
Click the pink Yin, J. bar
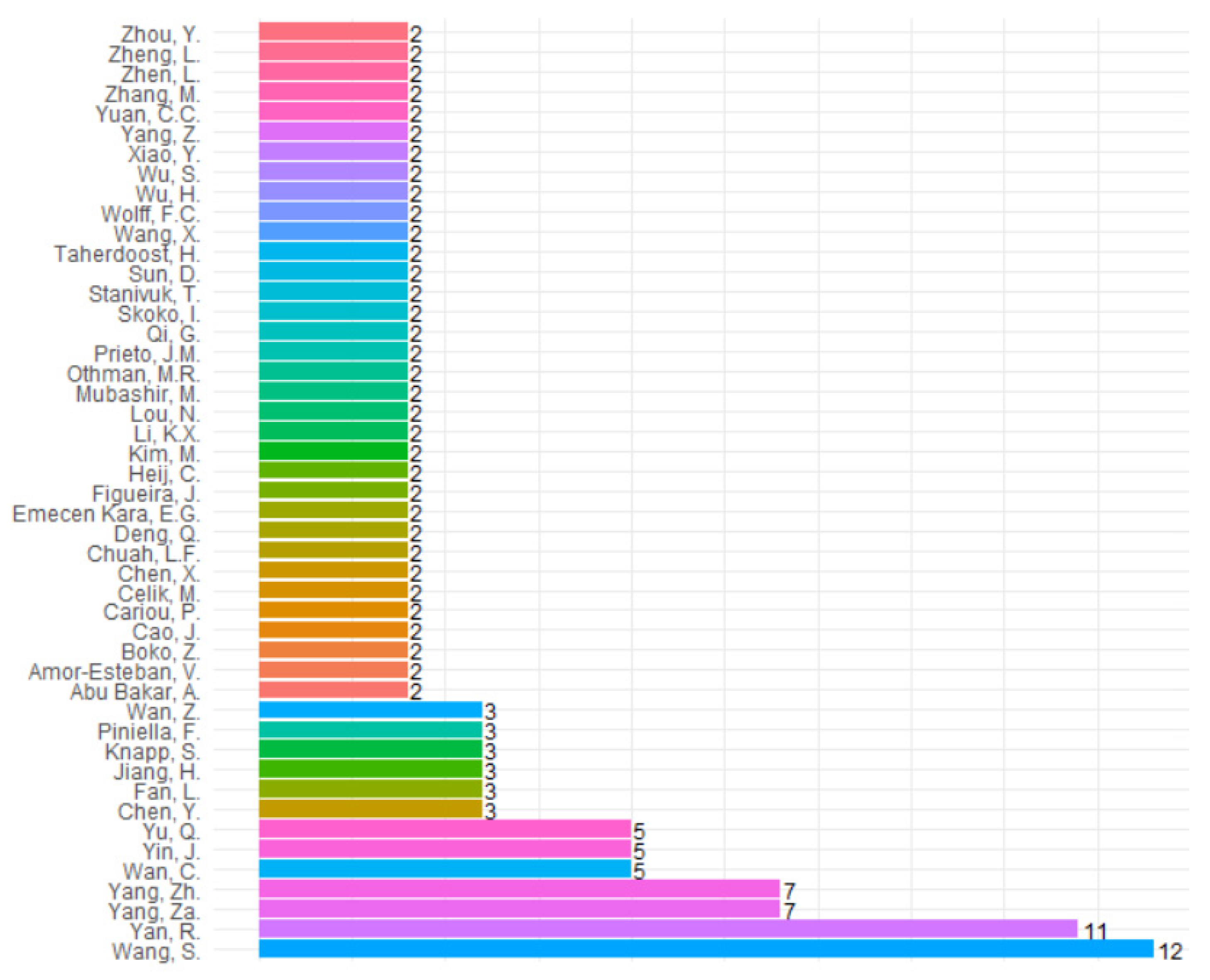click(x=444, y=849)
